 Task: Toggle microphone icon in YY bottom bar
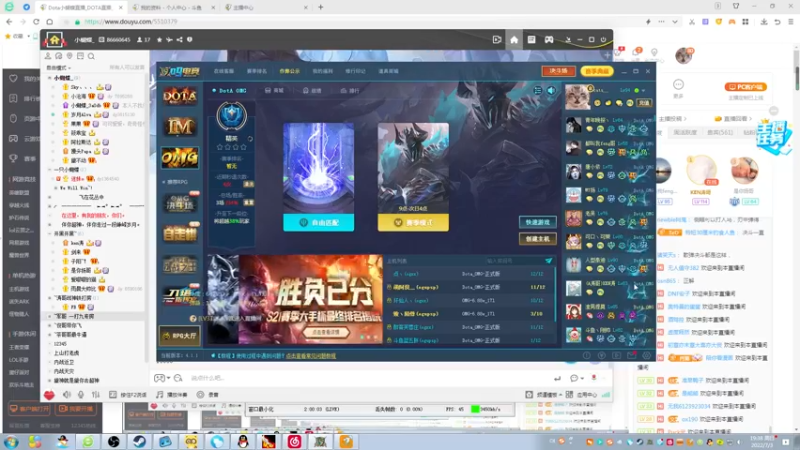point(81,394)
